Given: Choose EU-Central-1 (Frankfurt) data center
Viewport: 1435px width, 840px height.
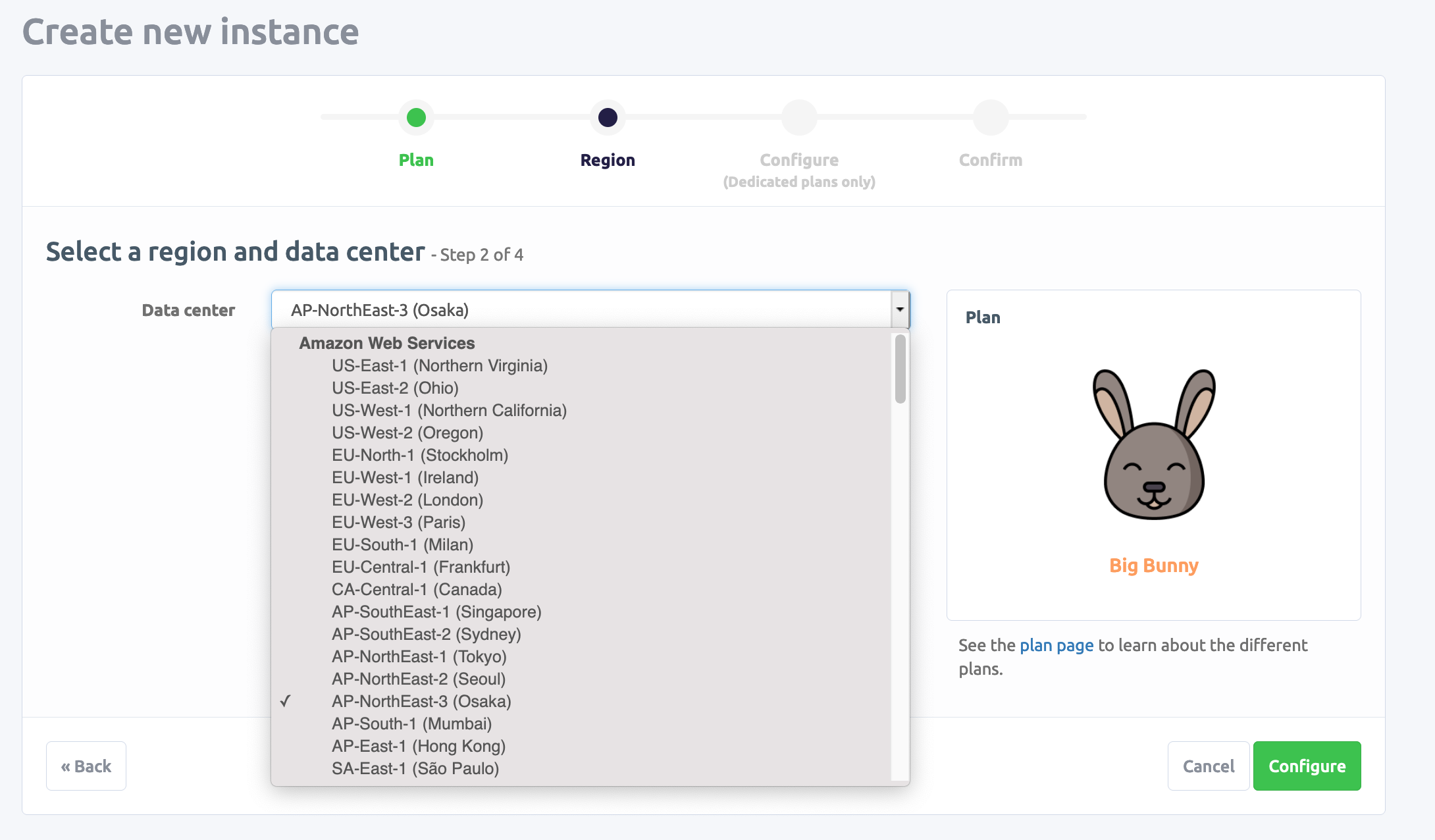Looking at the screenshot, I should click(x=421, y=567).
